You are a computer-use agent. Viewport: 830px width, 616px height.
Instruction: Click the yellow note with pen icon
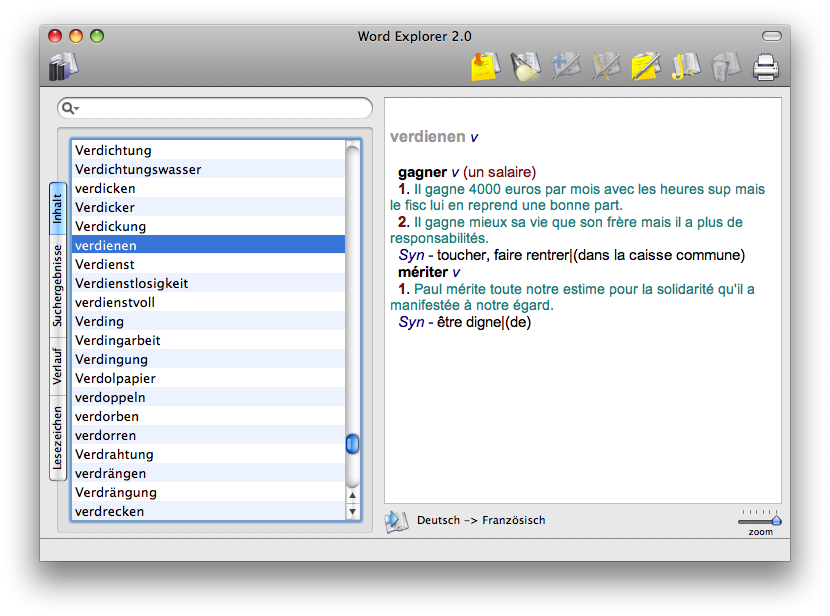[647, 67]
